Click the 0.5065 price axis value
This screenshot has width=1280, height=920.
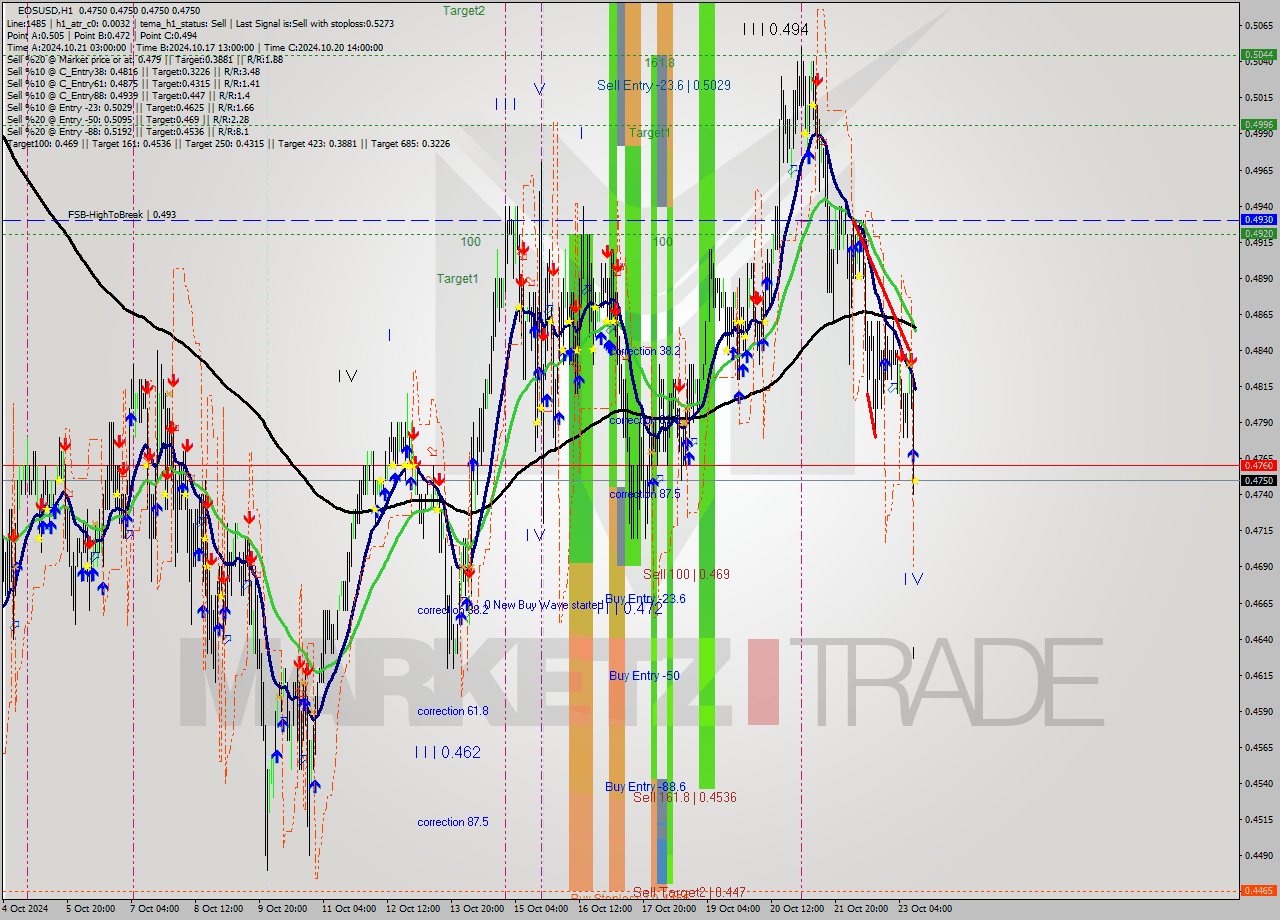tap(1257, 26)
